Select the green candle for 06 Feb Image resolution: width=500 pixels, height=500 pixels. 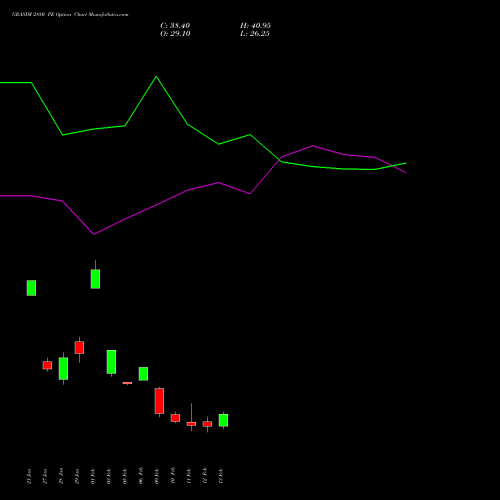(143, 374)
